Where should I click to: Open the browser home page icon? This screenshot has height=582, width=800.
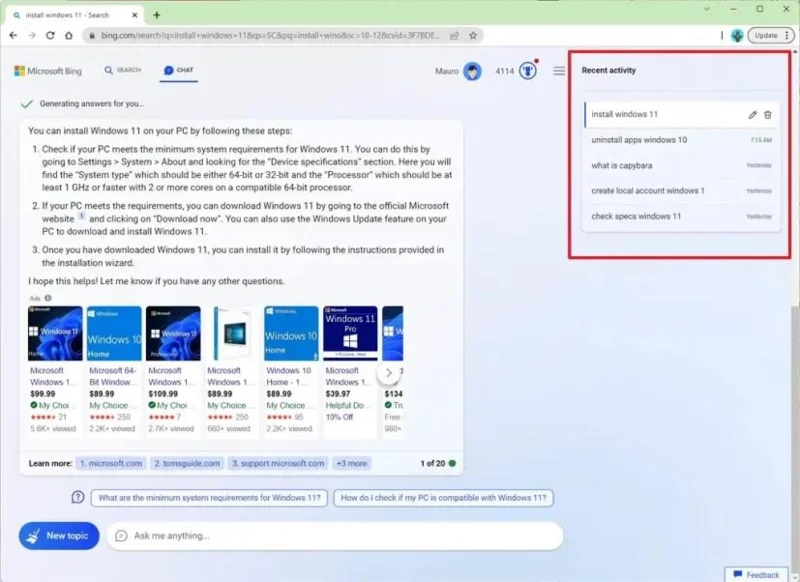tap(68, 35)
